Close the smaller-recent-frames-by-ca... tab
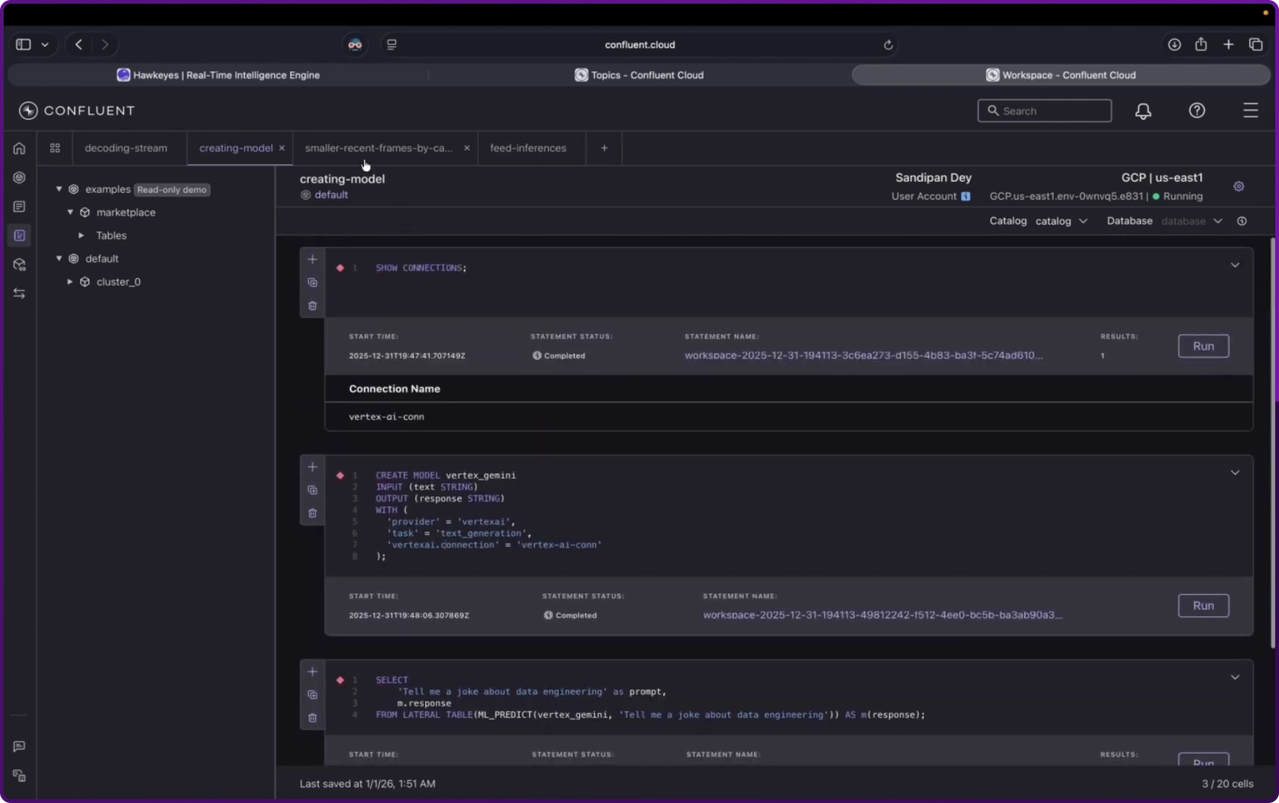The width and height of the screenshot is (1279, 803). pos(467,148)
